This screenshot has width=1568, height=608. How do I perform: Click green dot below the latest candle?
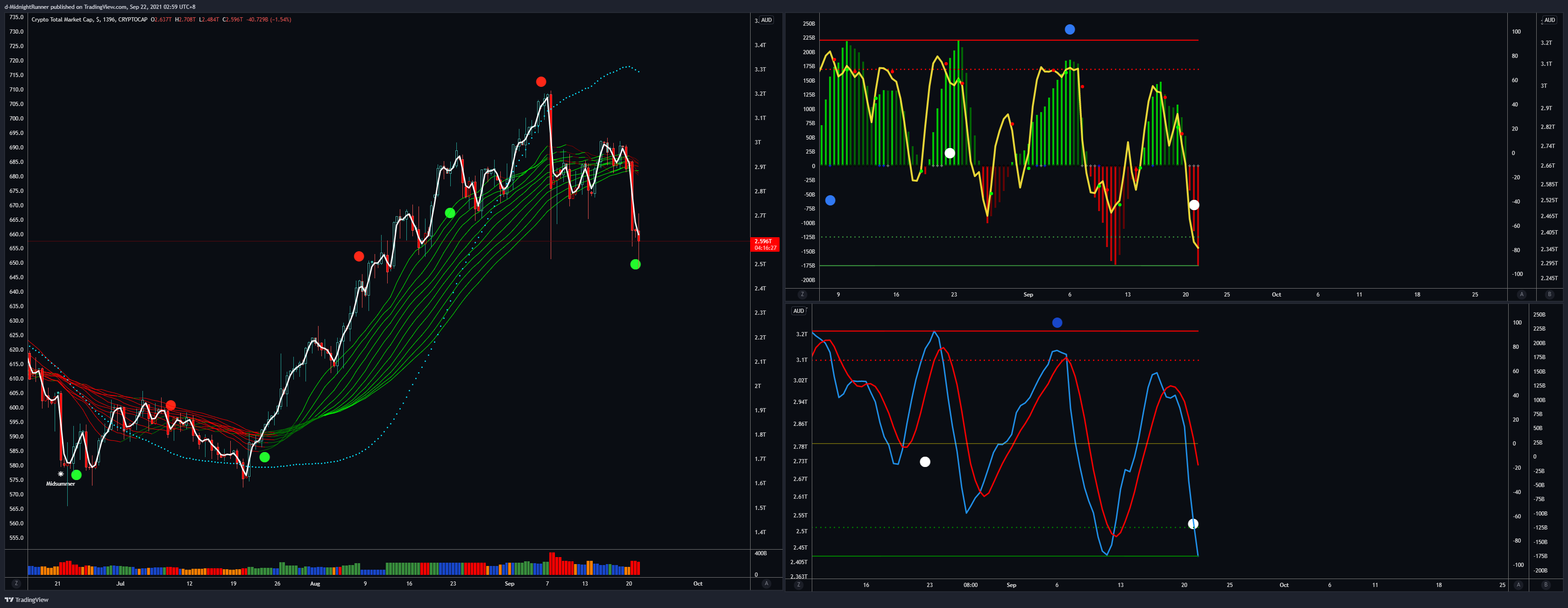click(x=636, y=264)
